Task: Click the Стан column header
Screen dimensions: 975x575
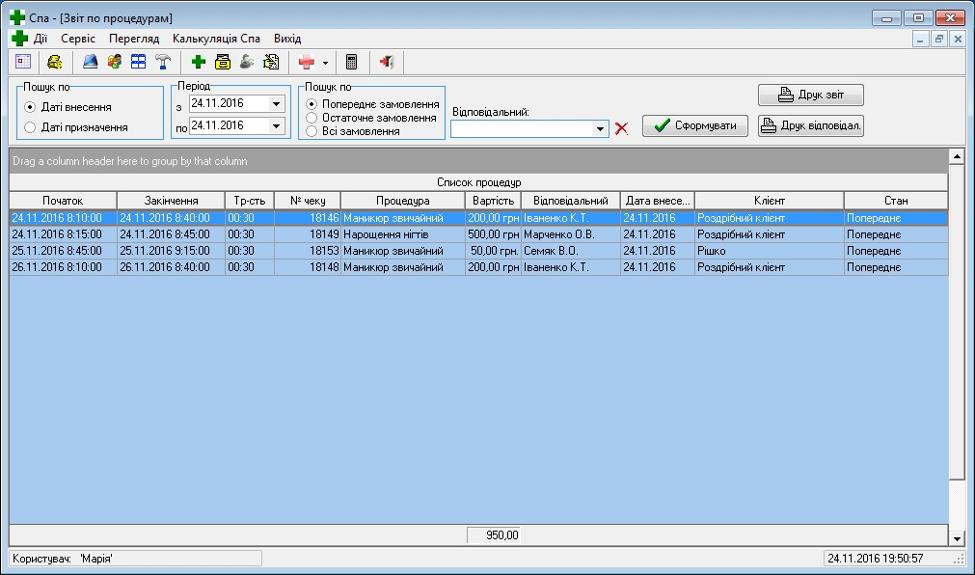Action: pos(896,201)
